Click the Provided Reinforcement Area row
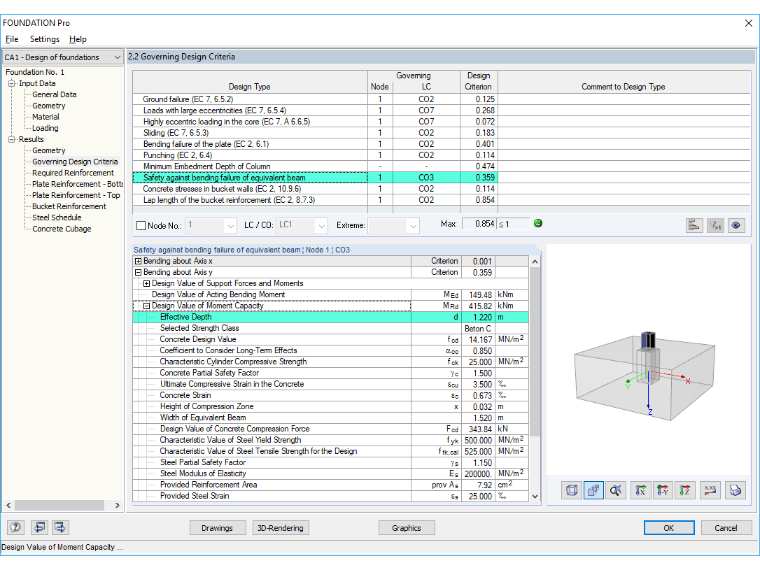Viewport: 760px width, 570px height. point(331,485)
